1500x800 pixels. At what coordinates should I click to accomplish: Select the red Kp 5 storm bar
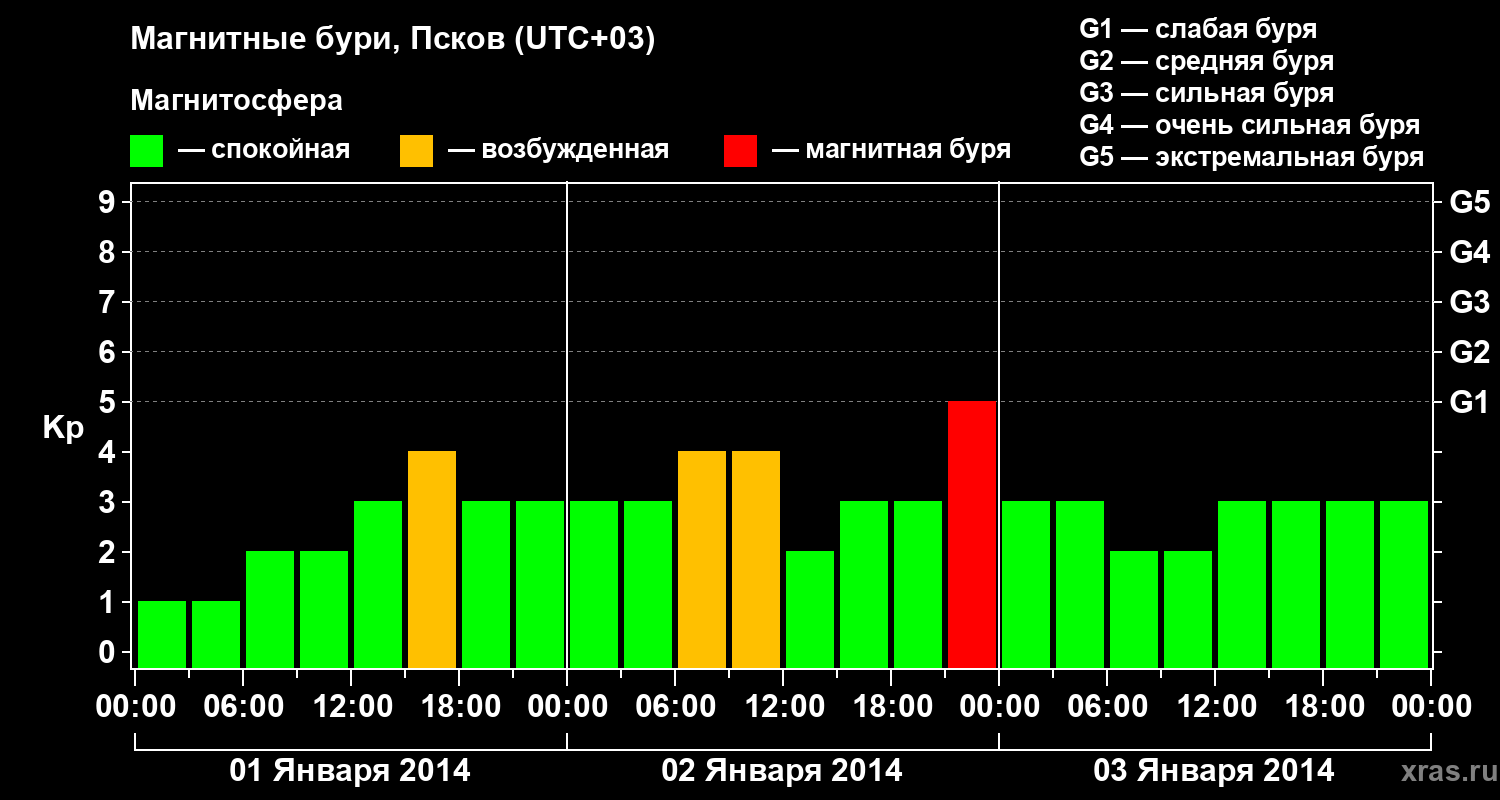(x=972, y=534)
